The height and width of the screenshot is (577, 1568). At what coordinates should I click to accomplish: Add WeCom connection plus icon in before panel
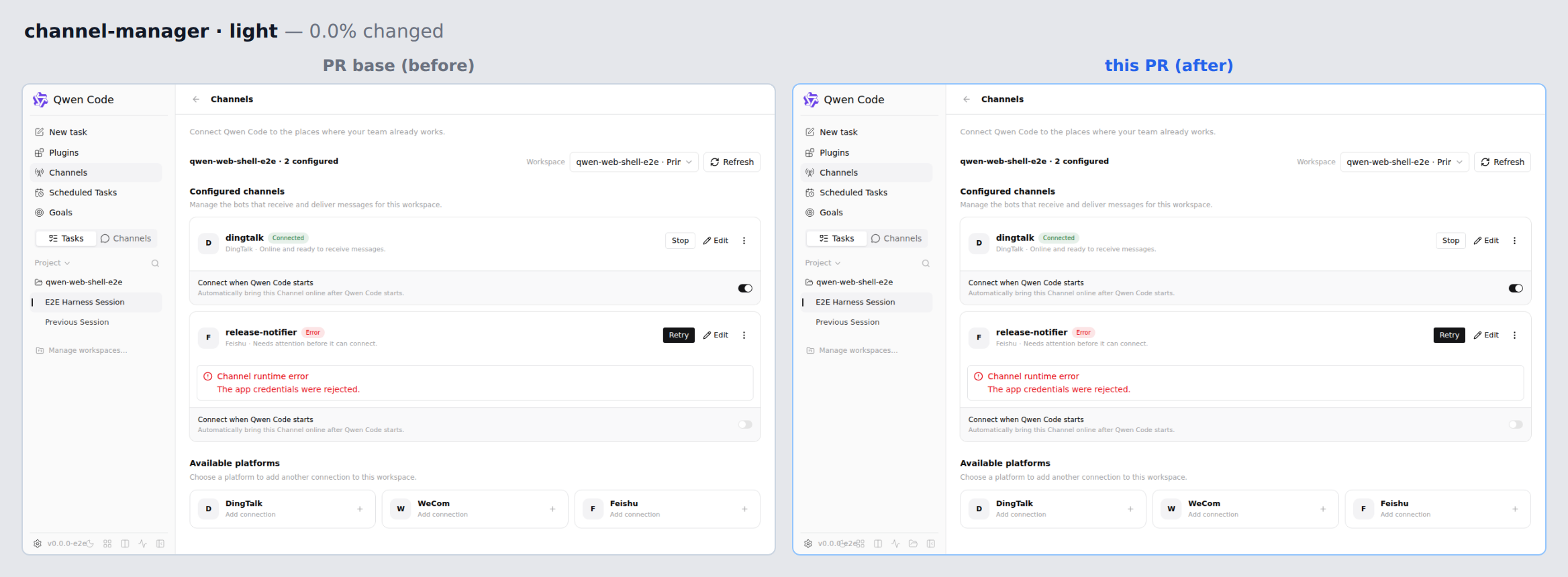(x=552, y=509)
